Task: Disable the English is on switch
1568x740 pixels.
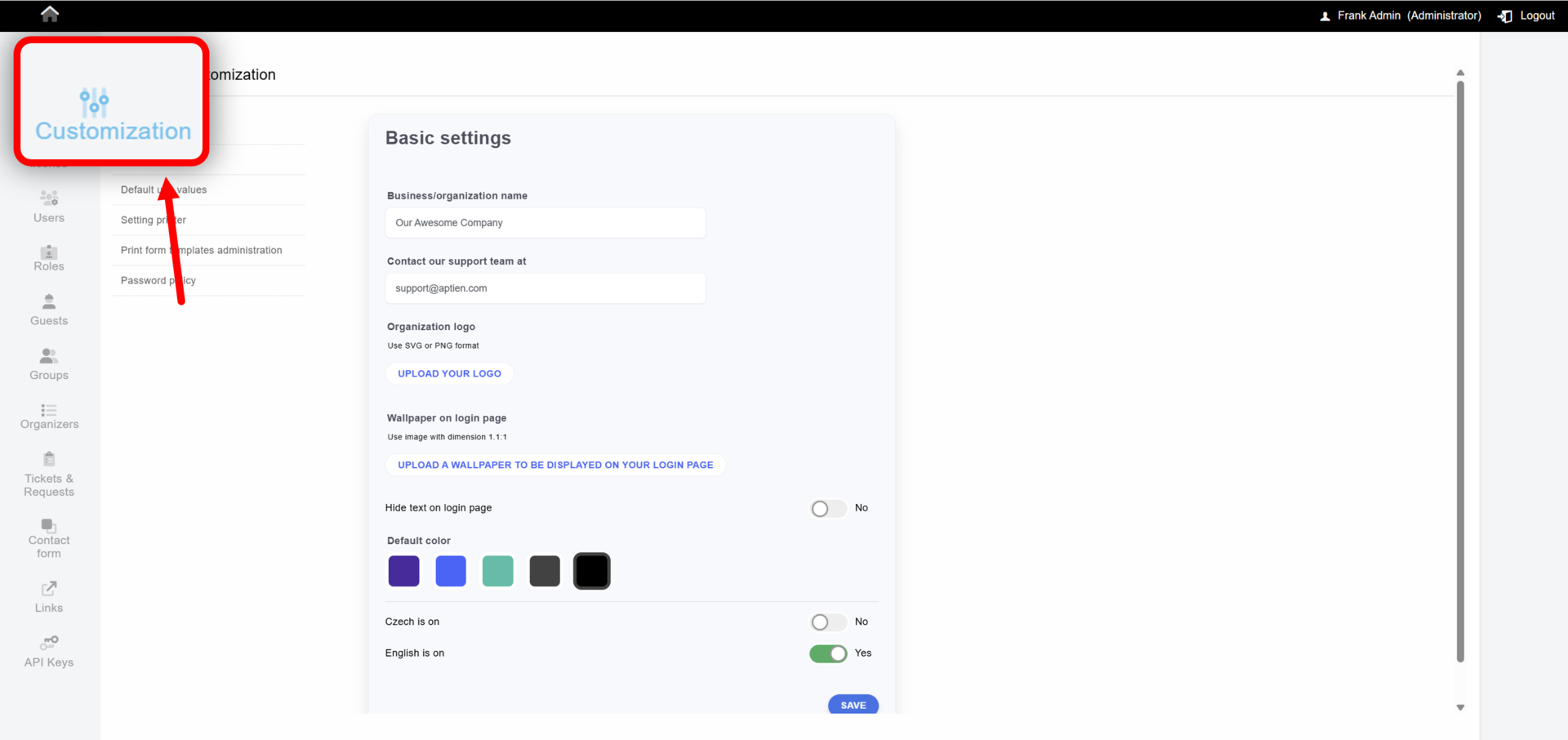Action: [x=828, y=653]
